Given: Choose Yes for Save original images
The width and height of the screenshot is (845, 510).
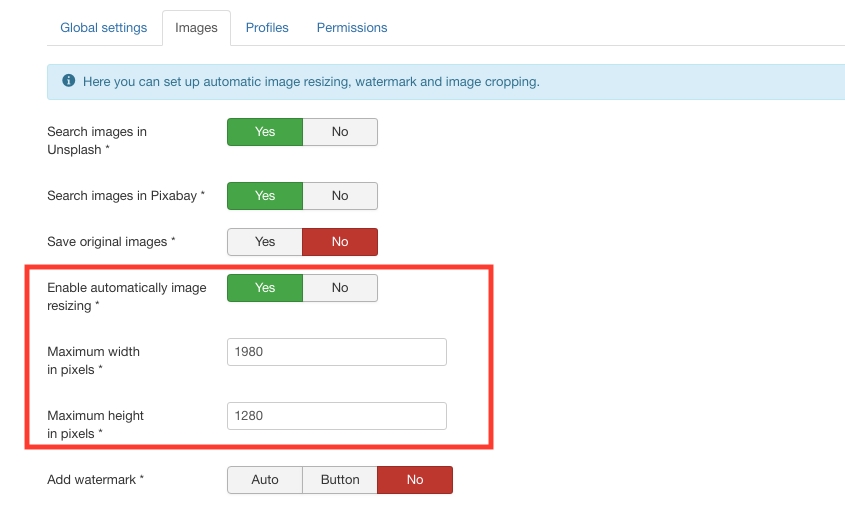Looking at the screenshot, I should pyautogui.click(x=265, y=242).
